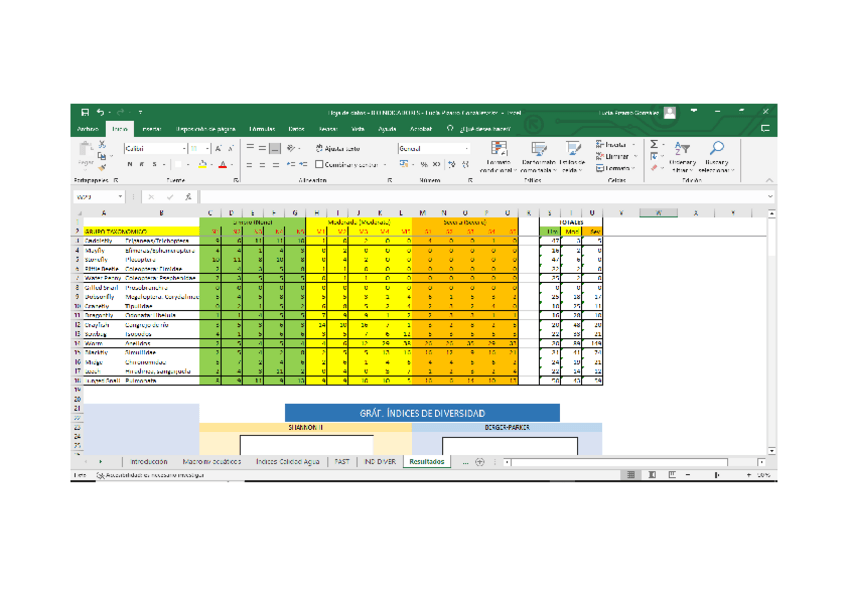
Task: Switch to the Datos ribbon tab
Action: pos(296,129)
